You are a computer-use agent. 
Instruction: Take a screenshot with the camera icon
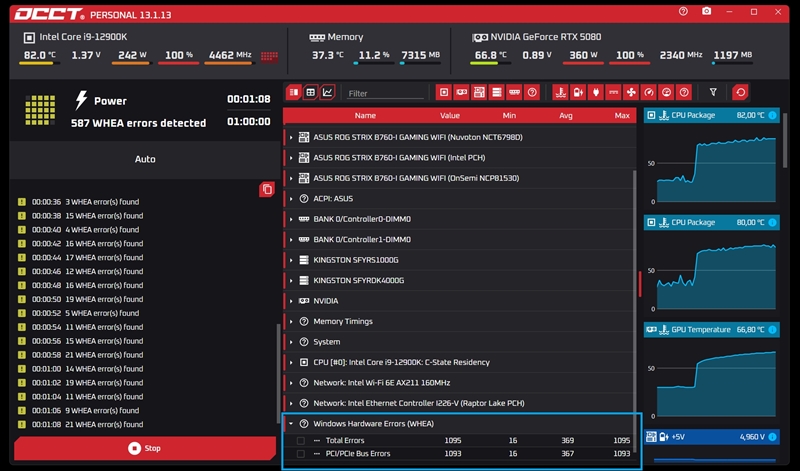tap(707, 11)
